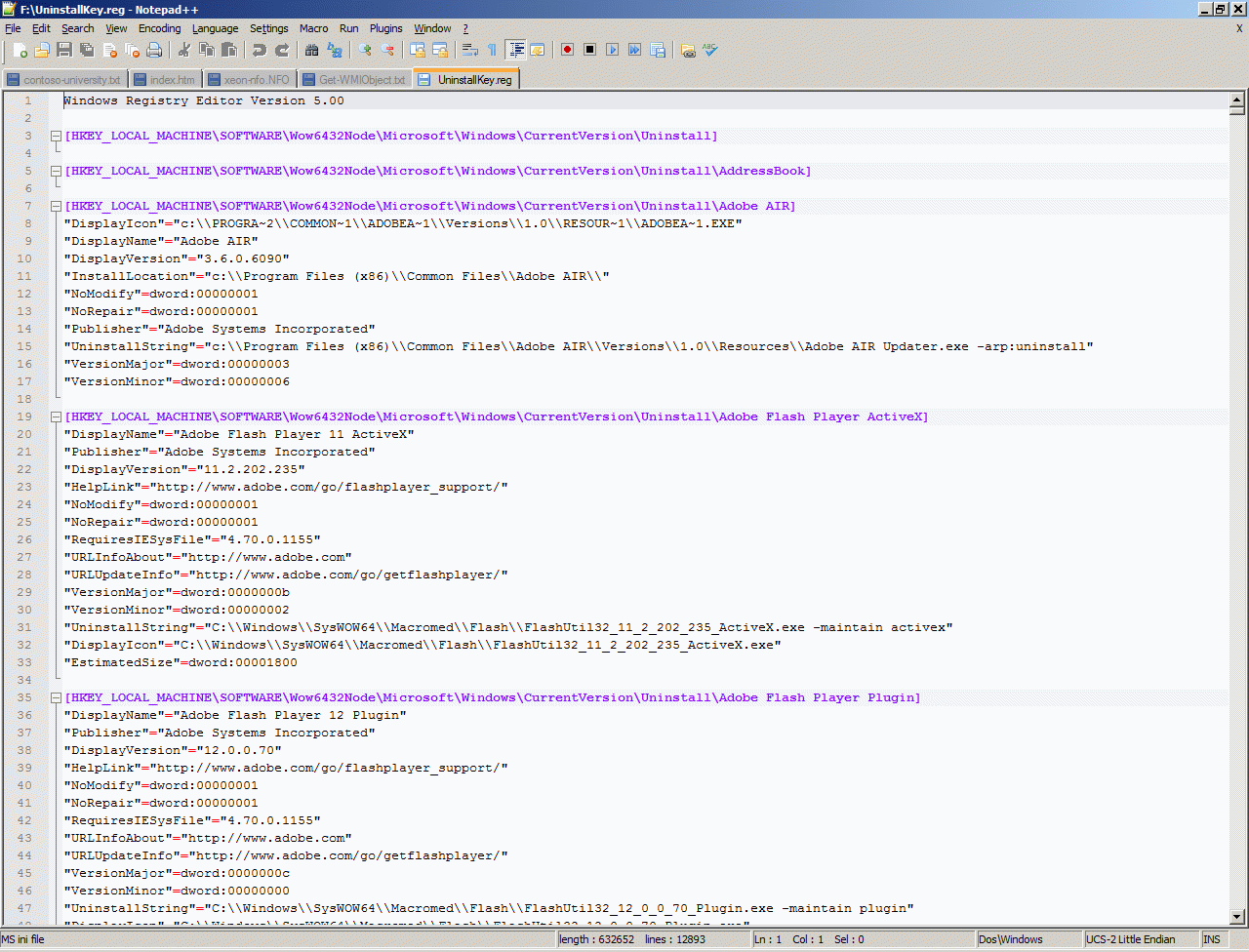Open the Settings menu
Viewport: 1249px width, 952px height.
click(x=269, y=28)
